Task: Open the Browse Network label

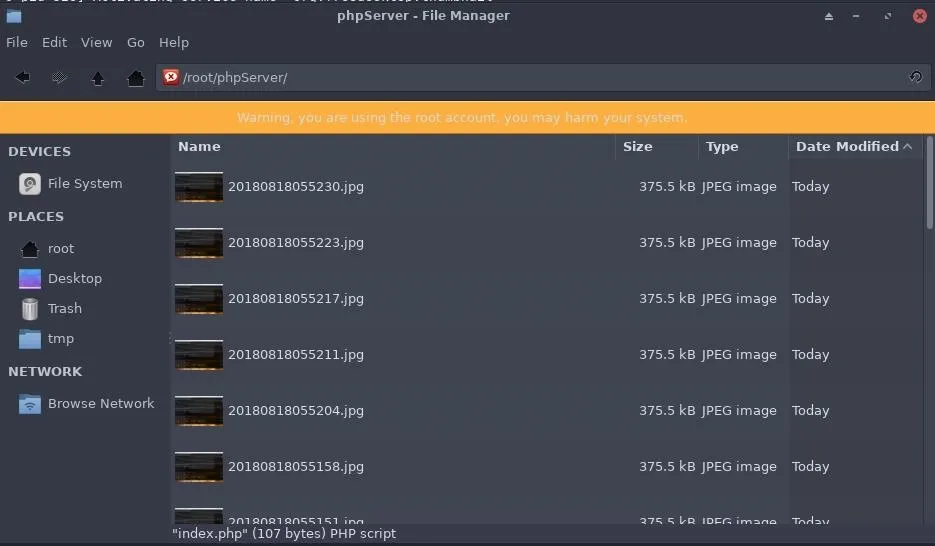Action: (x=101, y=404)
